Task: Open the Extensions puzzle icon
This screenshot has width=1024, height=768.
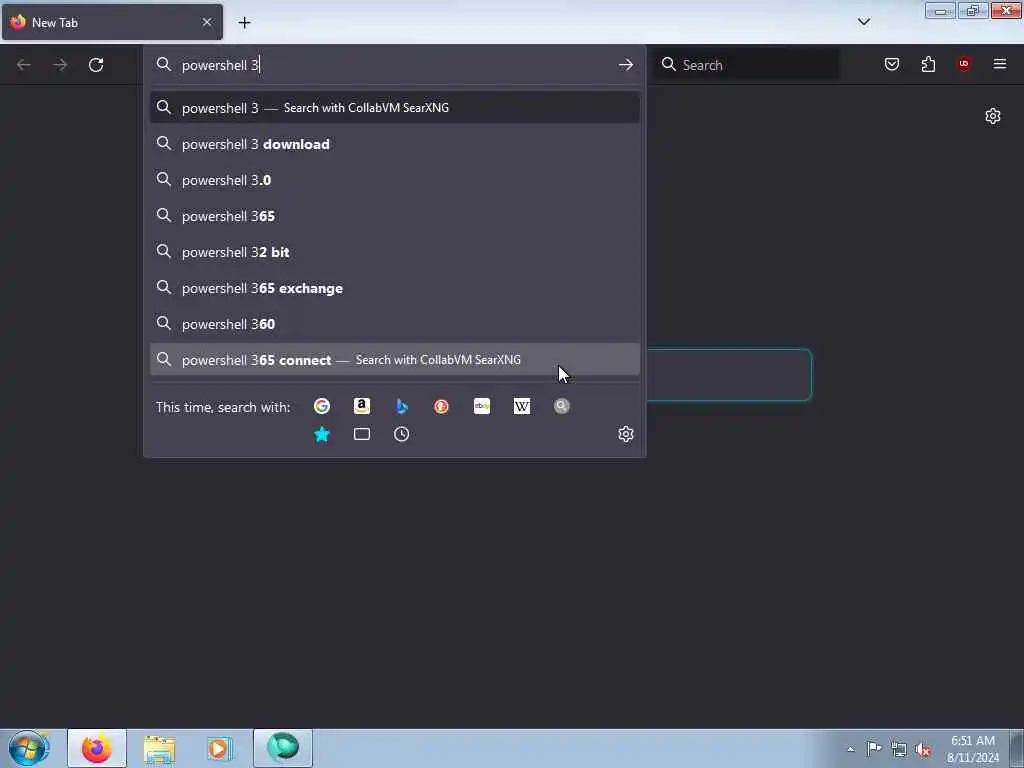Action: point(928,64)
